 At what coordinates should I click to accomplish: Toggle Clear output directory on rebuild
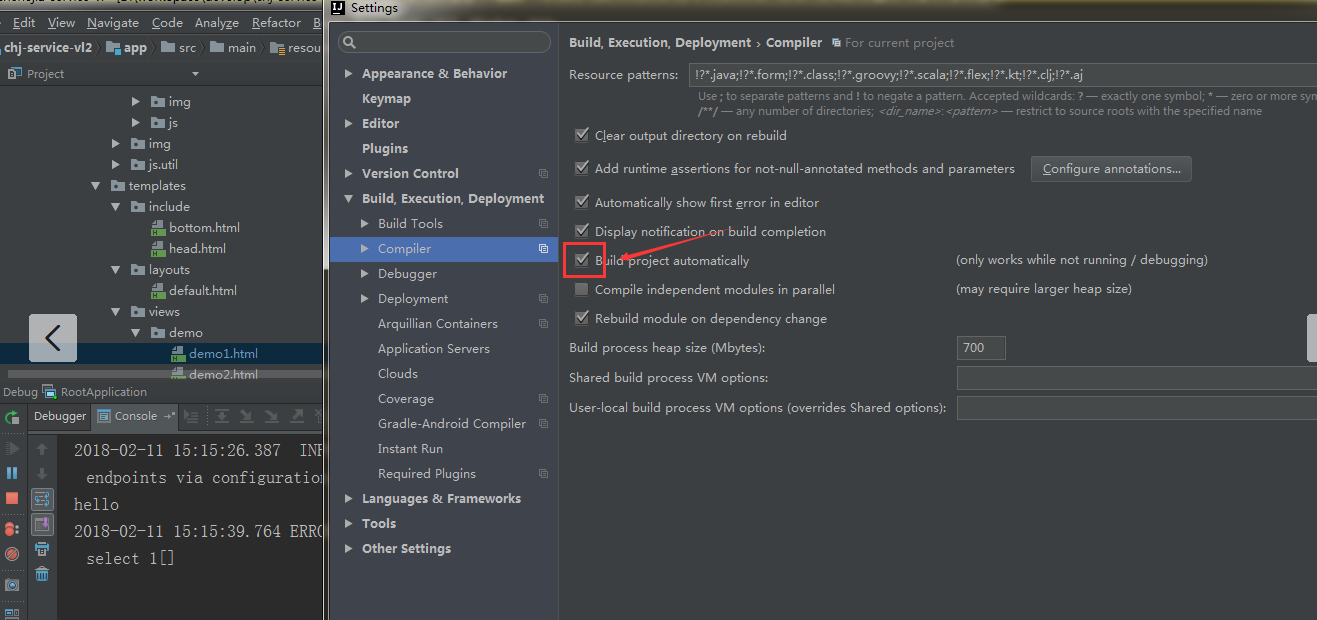[582, 135]
